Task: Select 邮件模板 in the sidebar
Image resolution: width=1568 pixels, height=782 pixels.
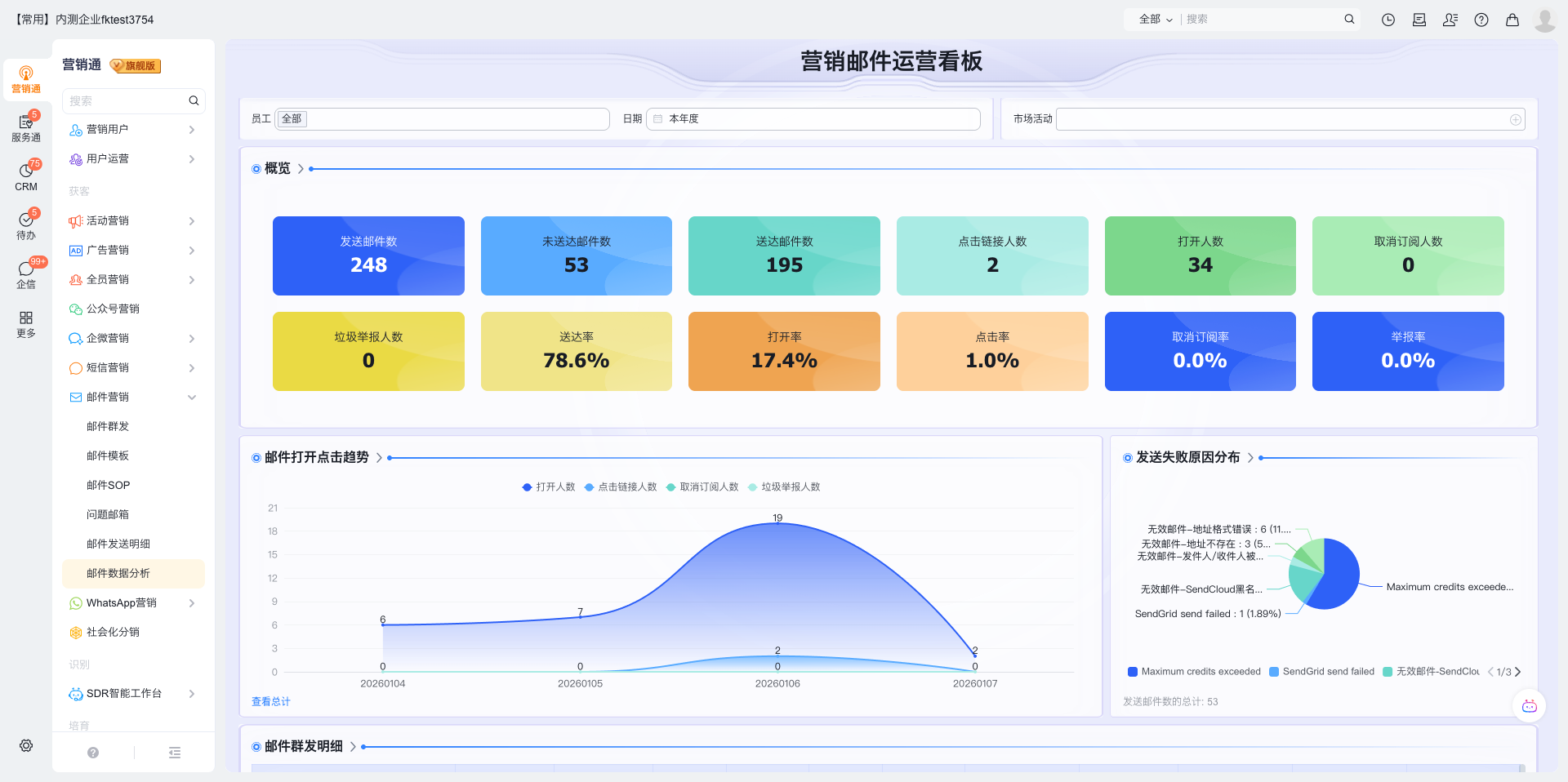Action: tap(108, 456)
